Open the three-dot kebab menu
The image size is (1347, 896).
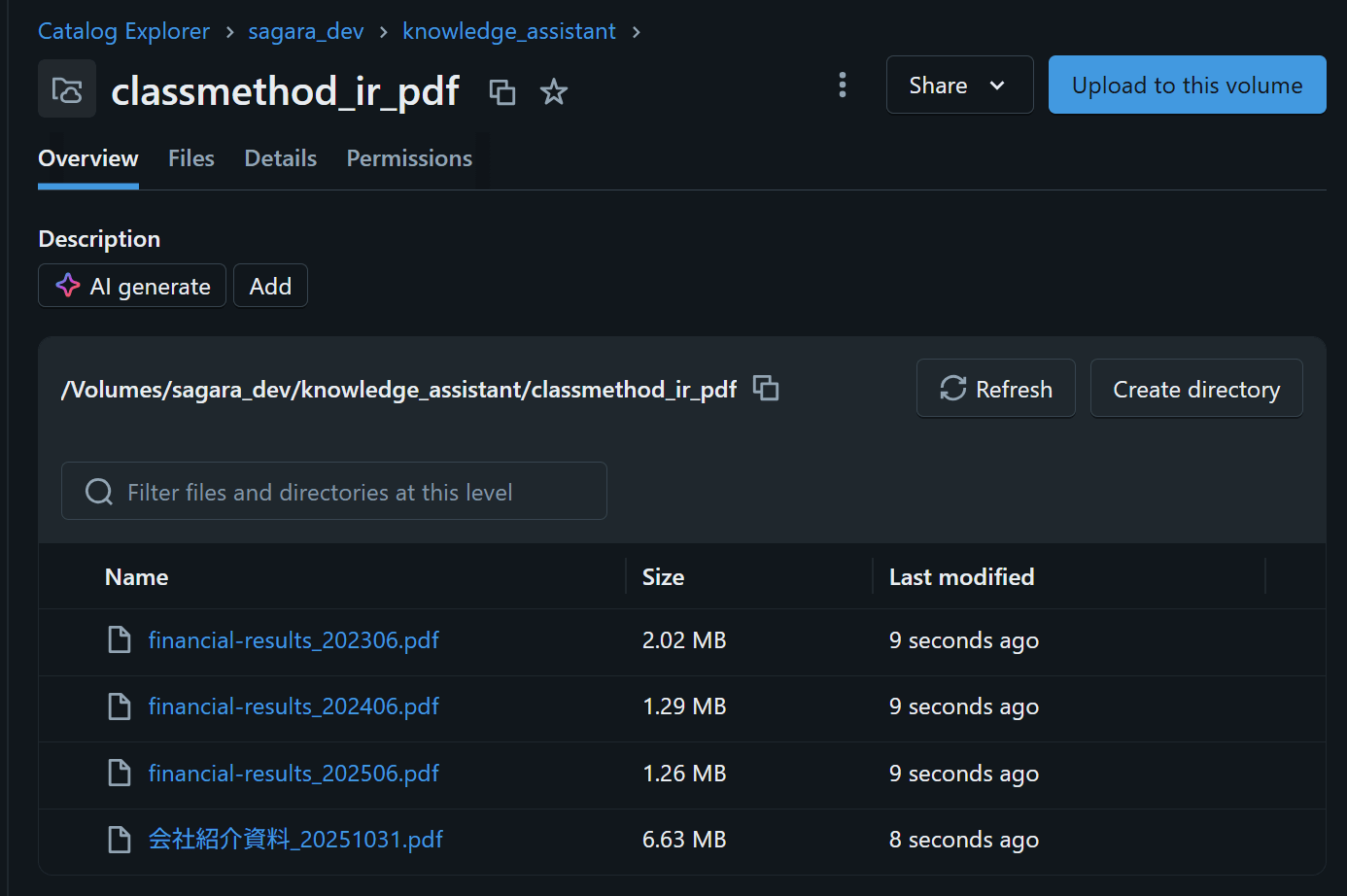843,86
